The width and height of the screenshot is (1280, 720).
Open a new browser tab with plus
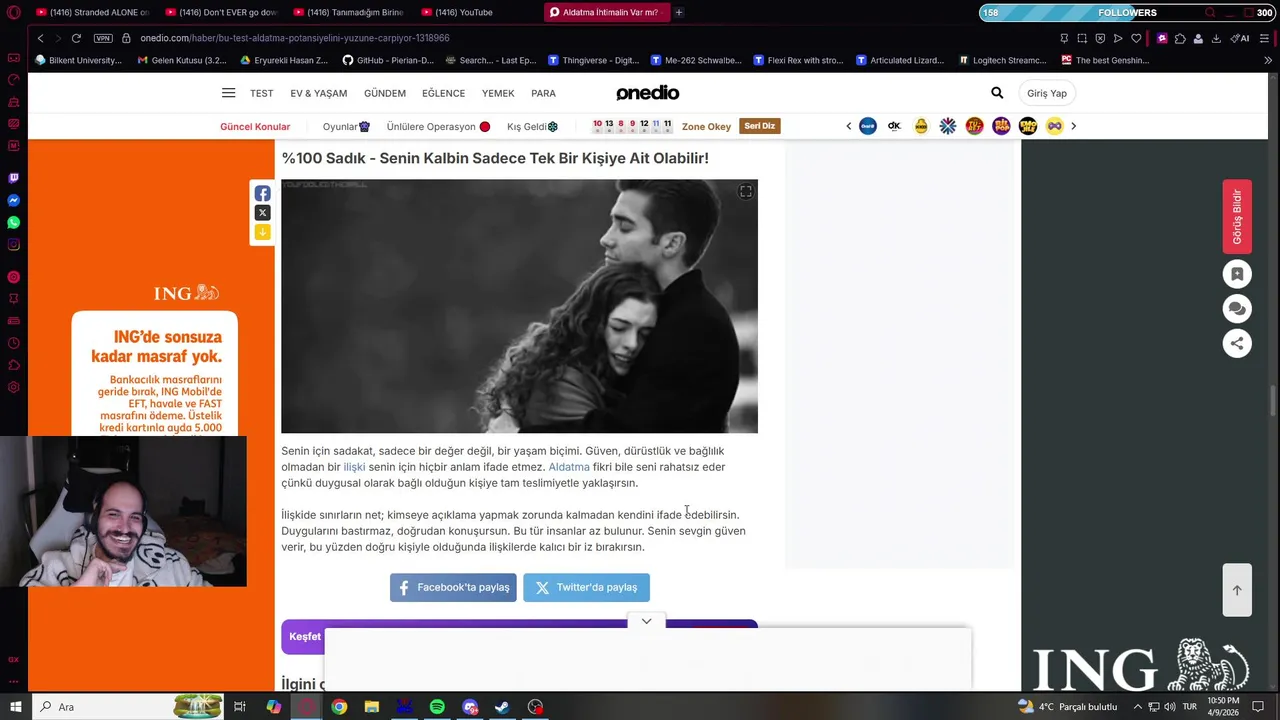click(x=679, y=12)
